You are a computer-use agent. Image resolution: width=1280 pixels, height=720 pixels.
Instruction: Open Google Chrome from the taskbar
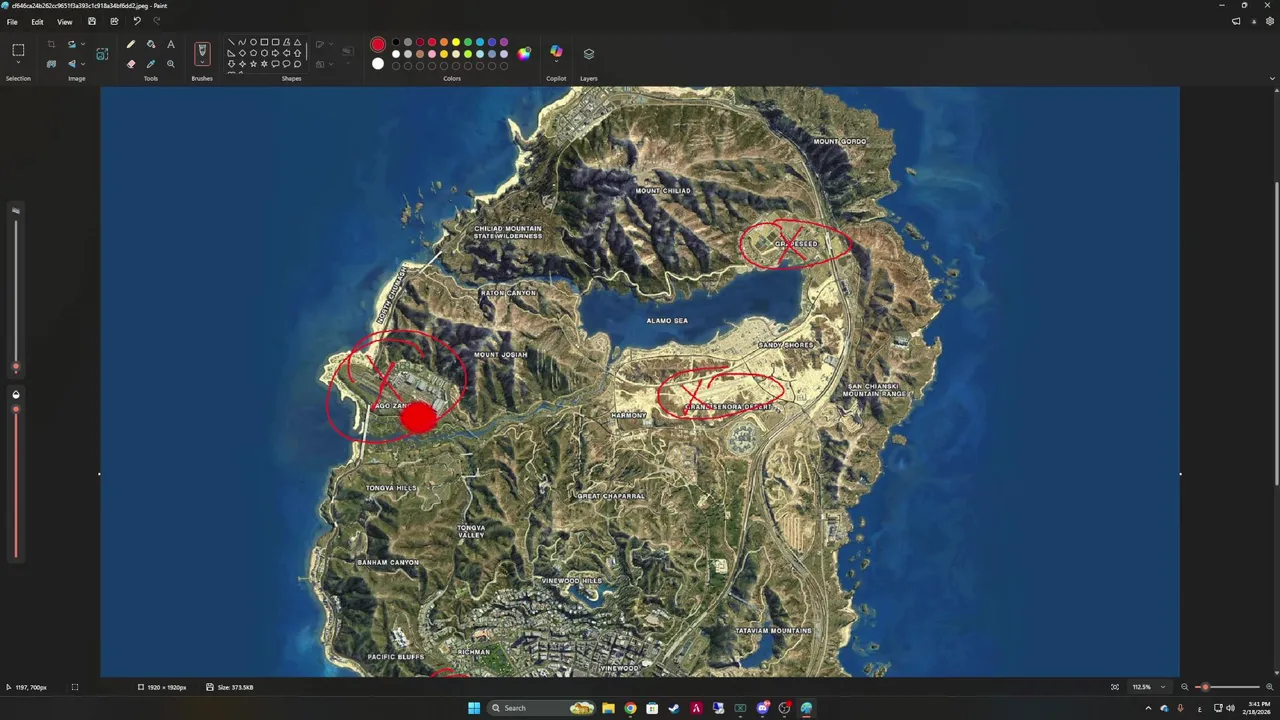click(x=630, y=708)
